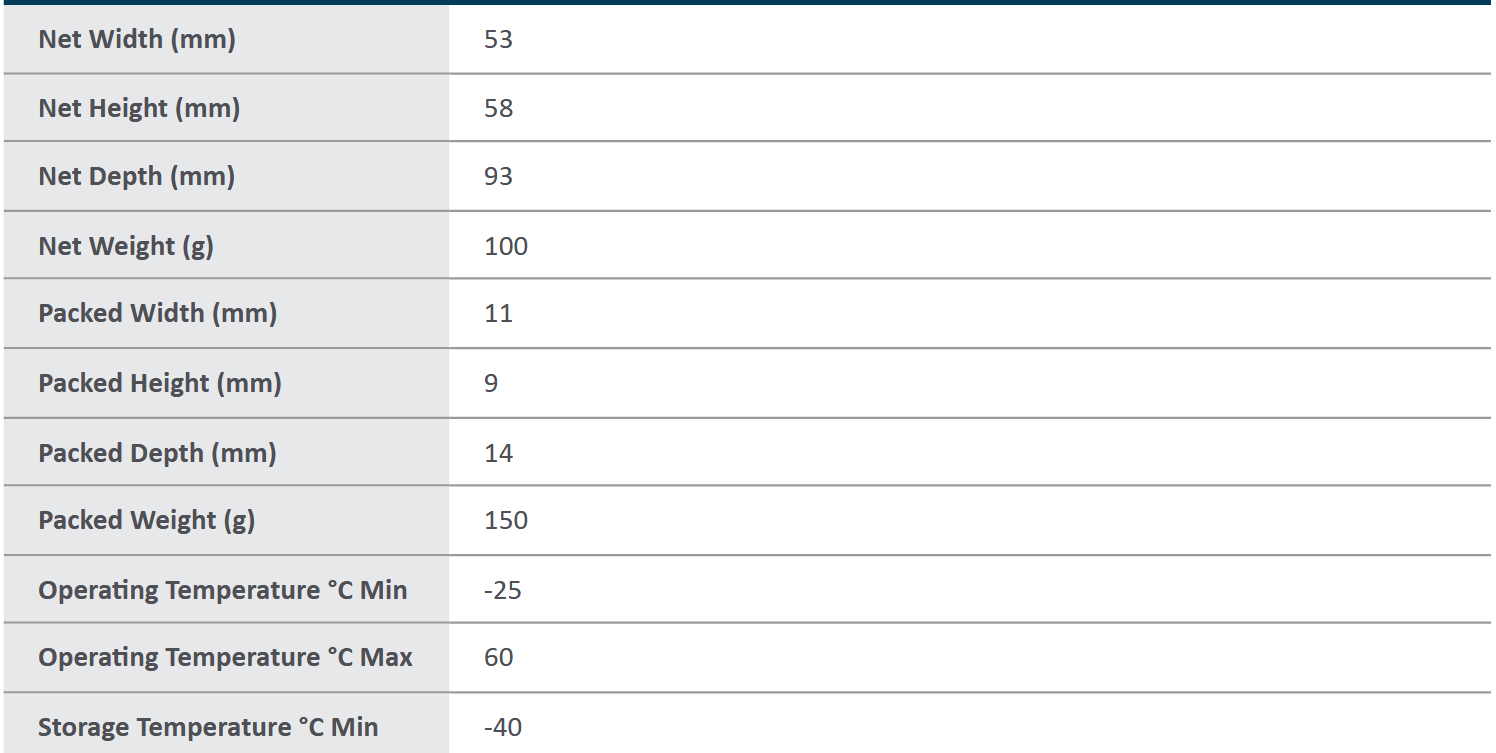
Task: Click the Net Width (mm) label
Action: 137,39
